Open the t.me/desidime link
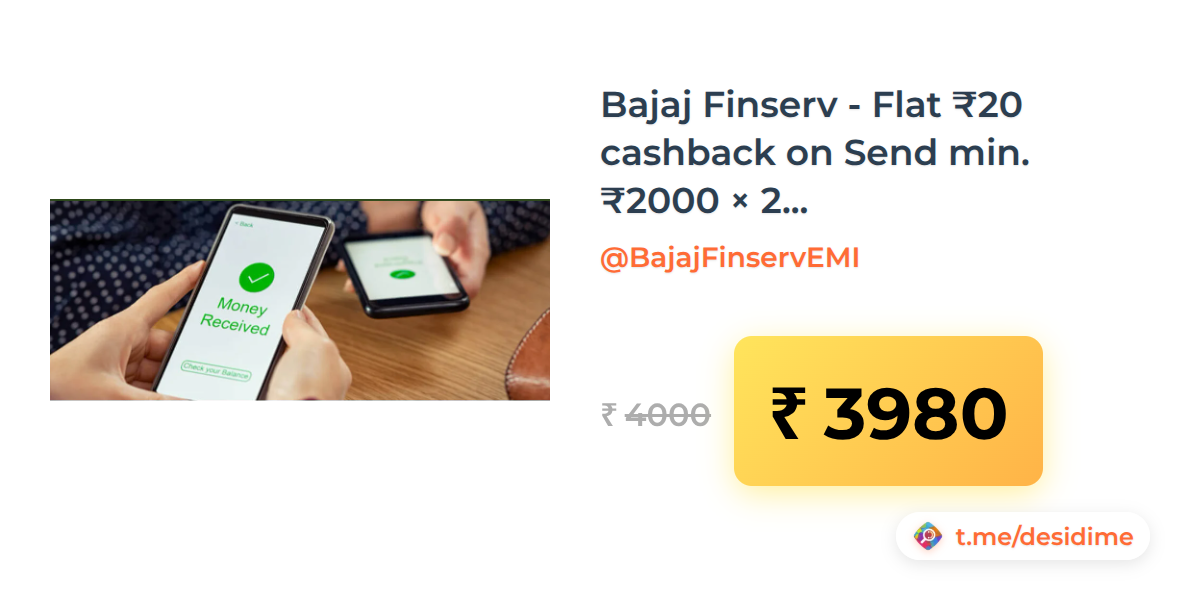Screen dimensions: 1200x600 point(1044,537)
